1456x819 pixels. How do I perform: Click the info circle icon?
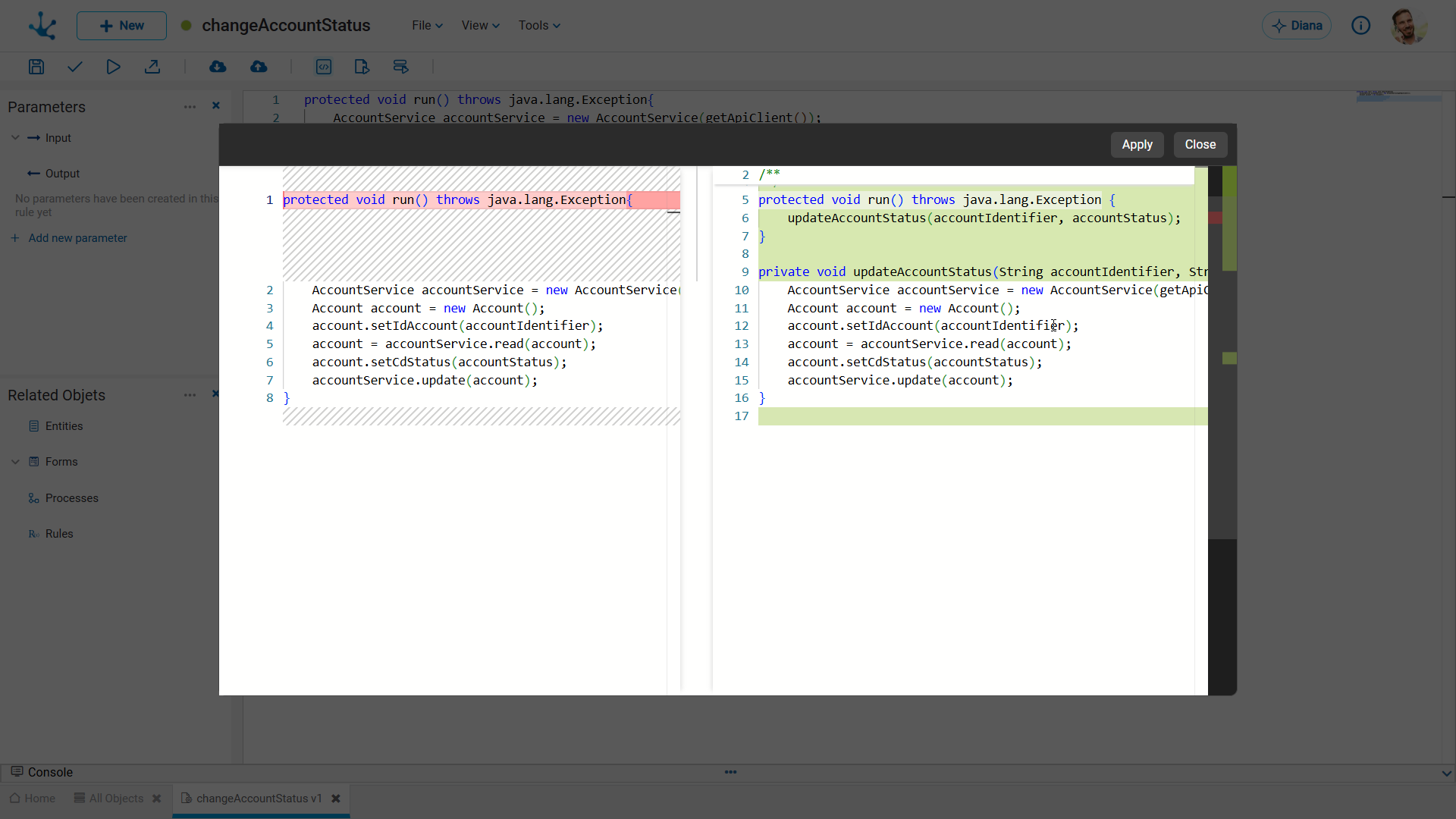click(1360, 26)
